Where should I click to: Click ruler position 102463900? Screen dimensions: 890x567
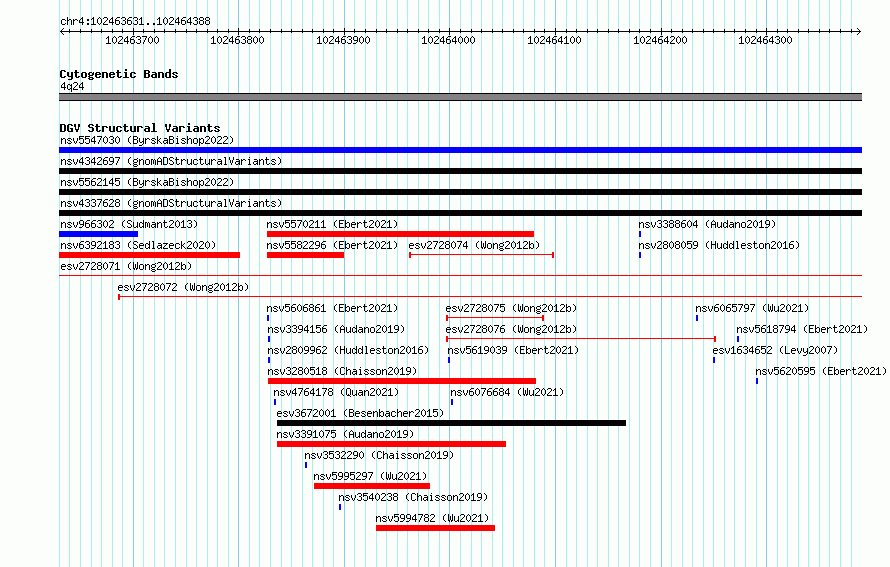click(x=343, y=40)
